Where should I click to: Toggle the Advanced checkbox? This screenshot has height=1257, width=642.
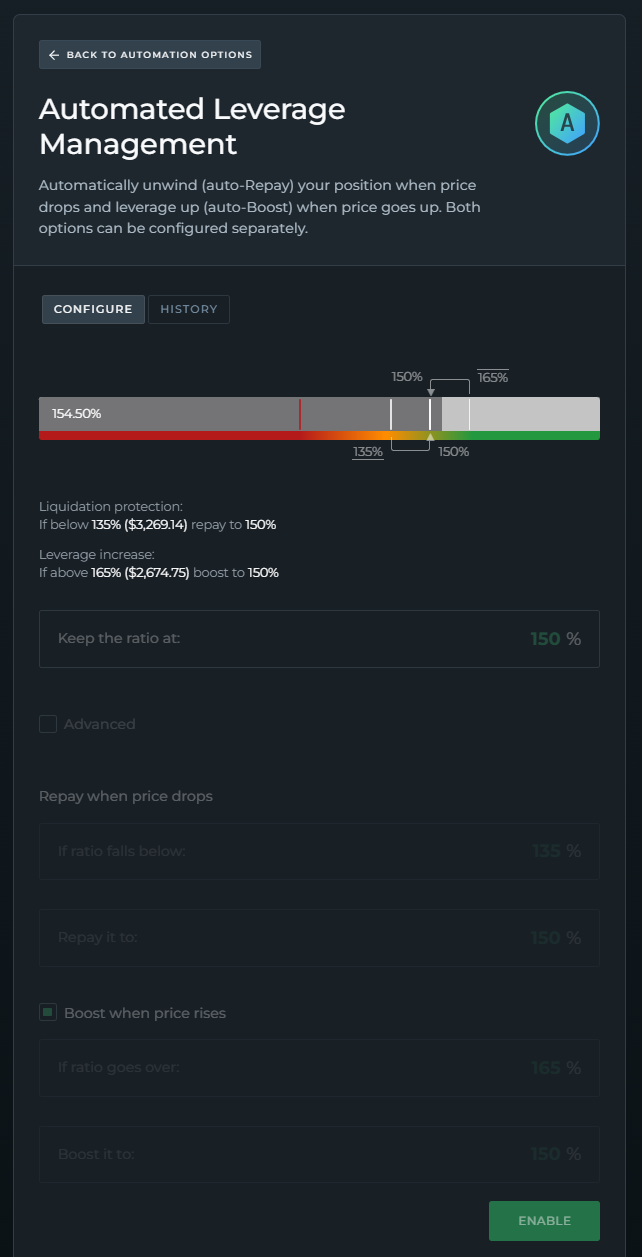pyautogui.click(x=48, y=724)
